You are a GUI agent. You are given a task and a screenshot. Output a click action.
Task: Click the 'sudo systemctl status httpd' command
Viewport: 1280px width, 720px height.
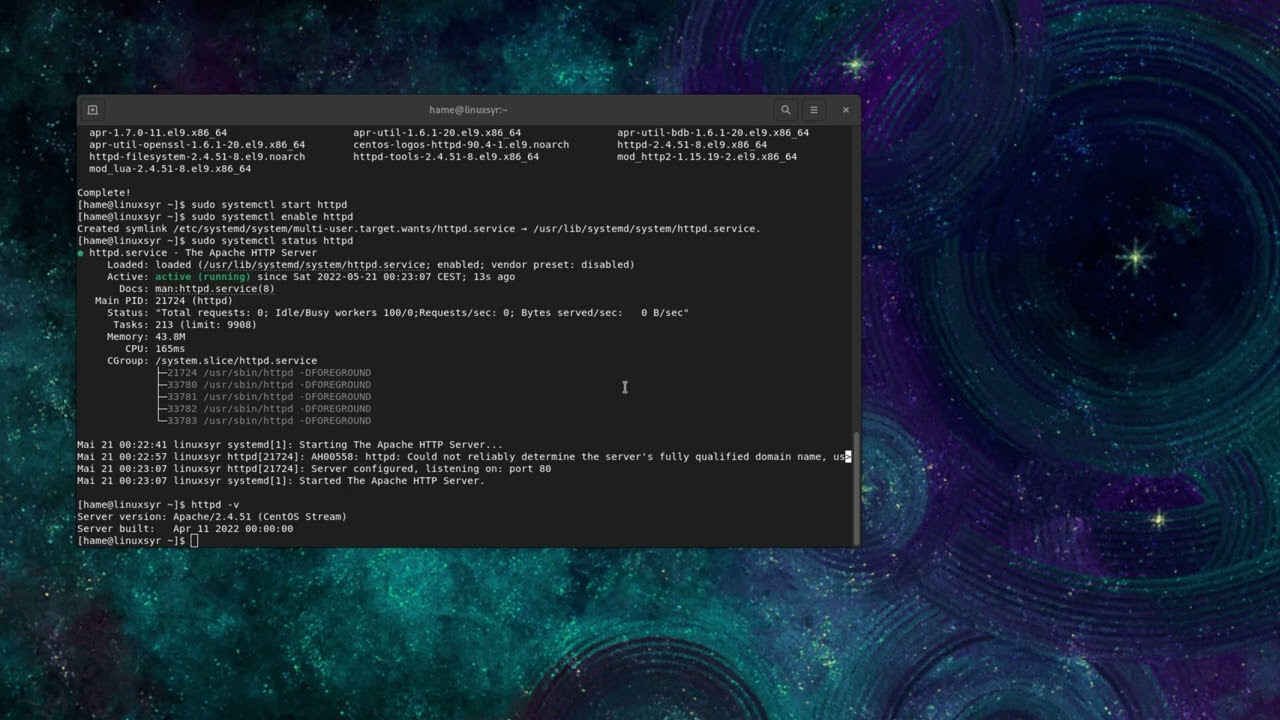(272, 241)
